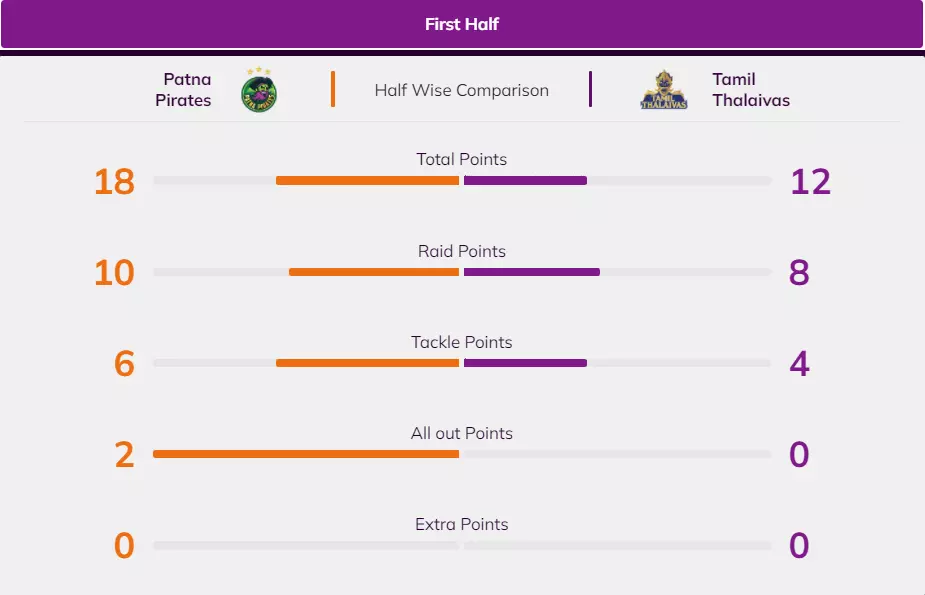
Task: Click the Tackle Points label
Action: 462,342
